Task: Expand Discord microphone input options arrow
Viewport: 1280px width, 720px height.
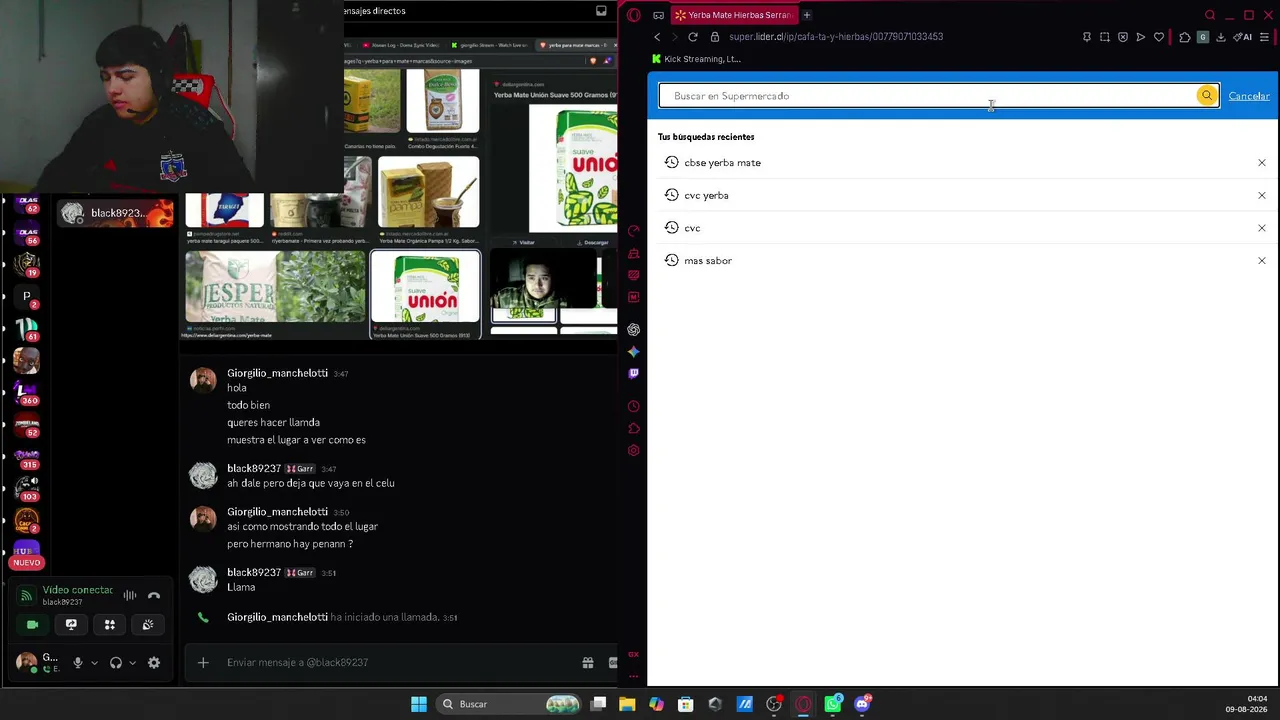Action: (94, 663)
